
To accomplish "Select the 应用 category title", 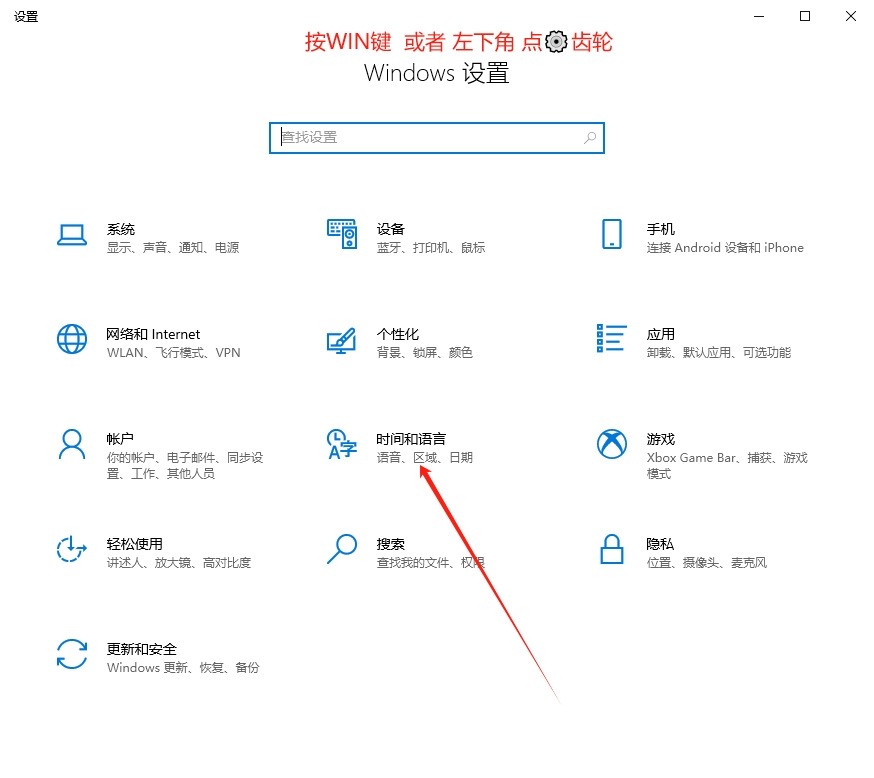I will 661,334.
